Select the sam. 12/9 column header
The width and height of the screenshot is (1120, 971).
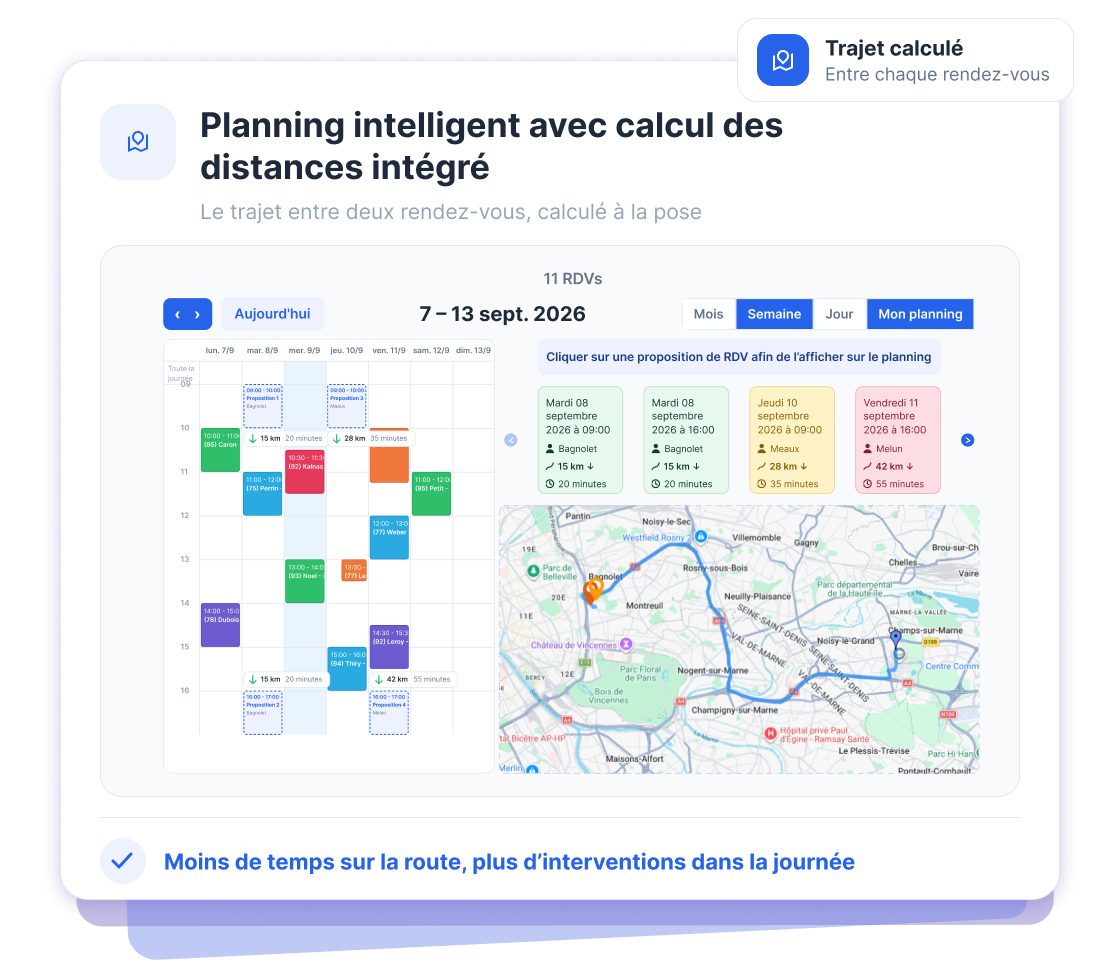click(x=431, y=351)
